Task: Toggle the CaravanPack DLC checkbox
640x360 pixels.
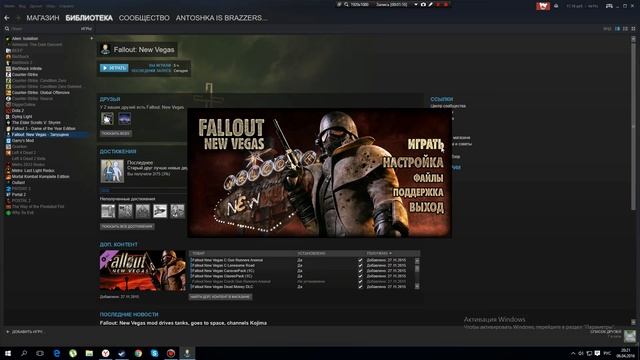Action: pos(360,271)
